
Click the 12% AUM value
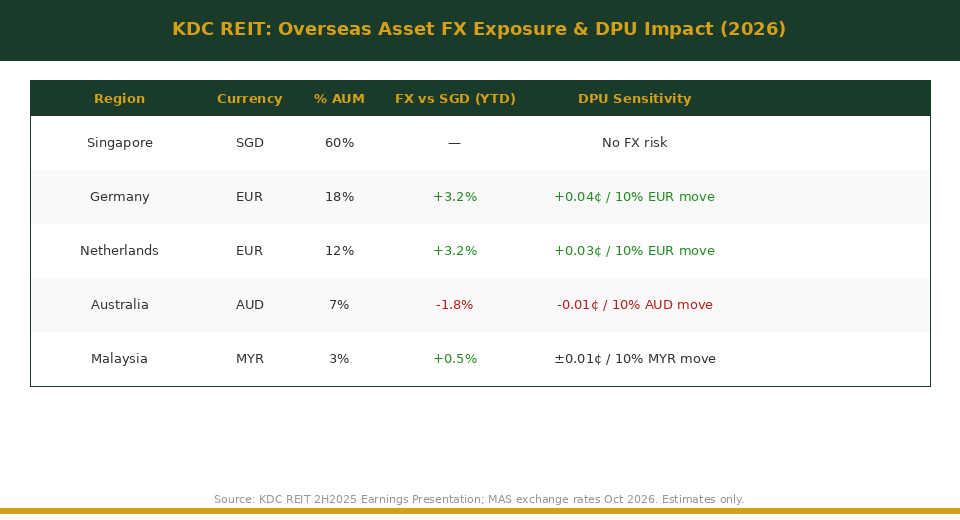tap(339, 251)
